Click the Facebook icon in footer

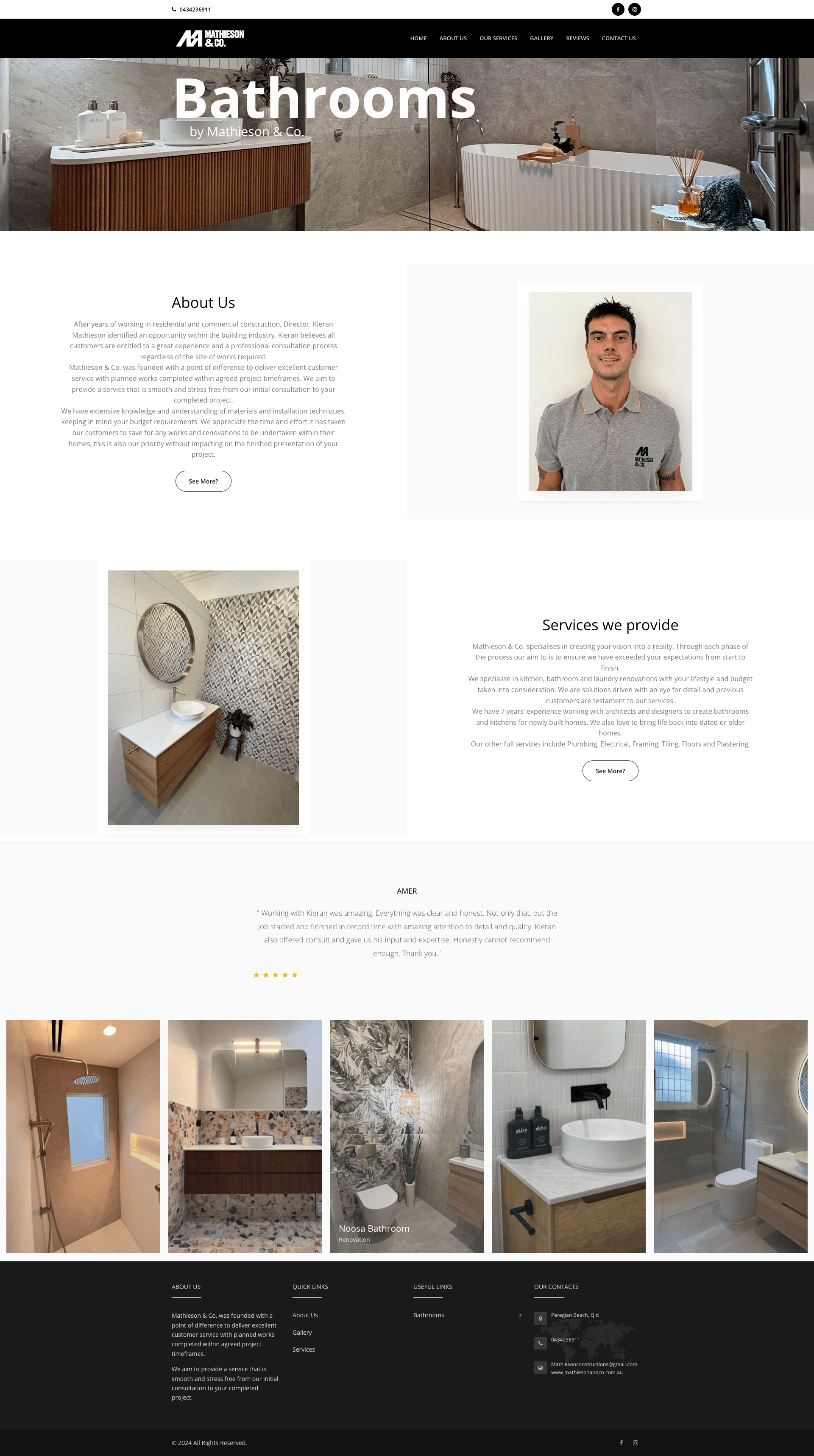[x=621, y=1443]
